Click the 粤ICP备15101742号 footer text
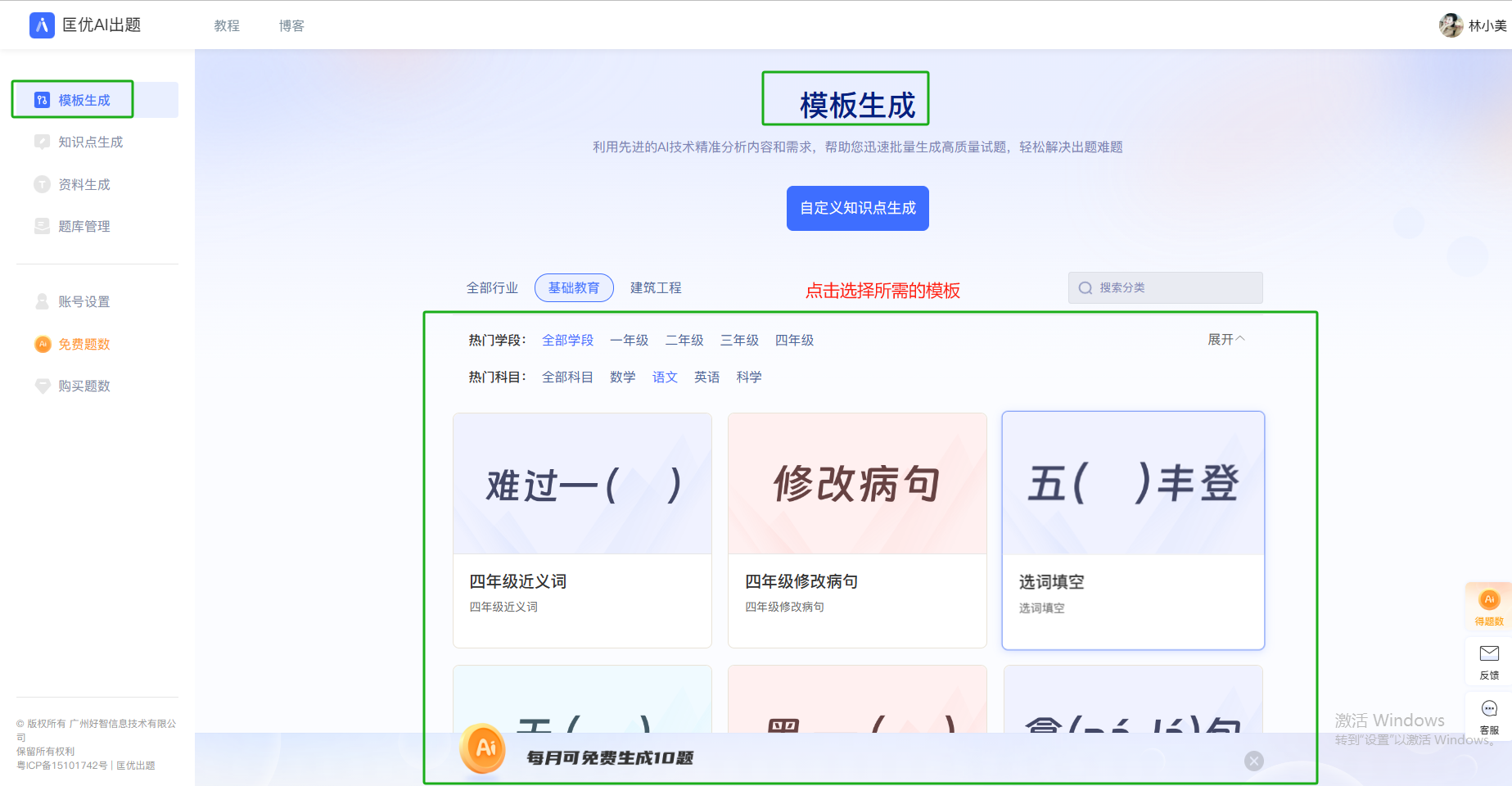 pos(62,766)
